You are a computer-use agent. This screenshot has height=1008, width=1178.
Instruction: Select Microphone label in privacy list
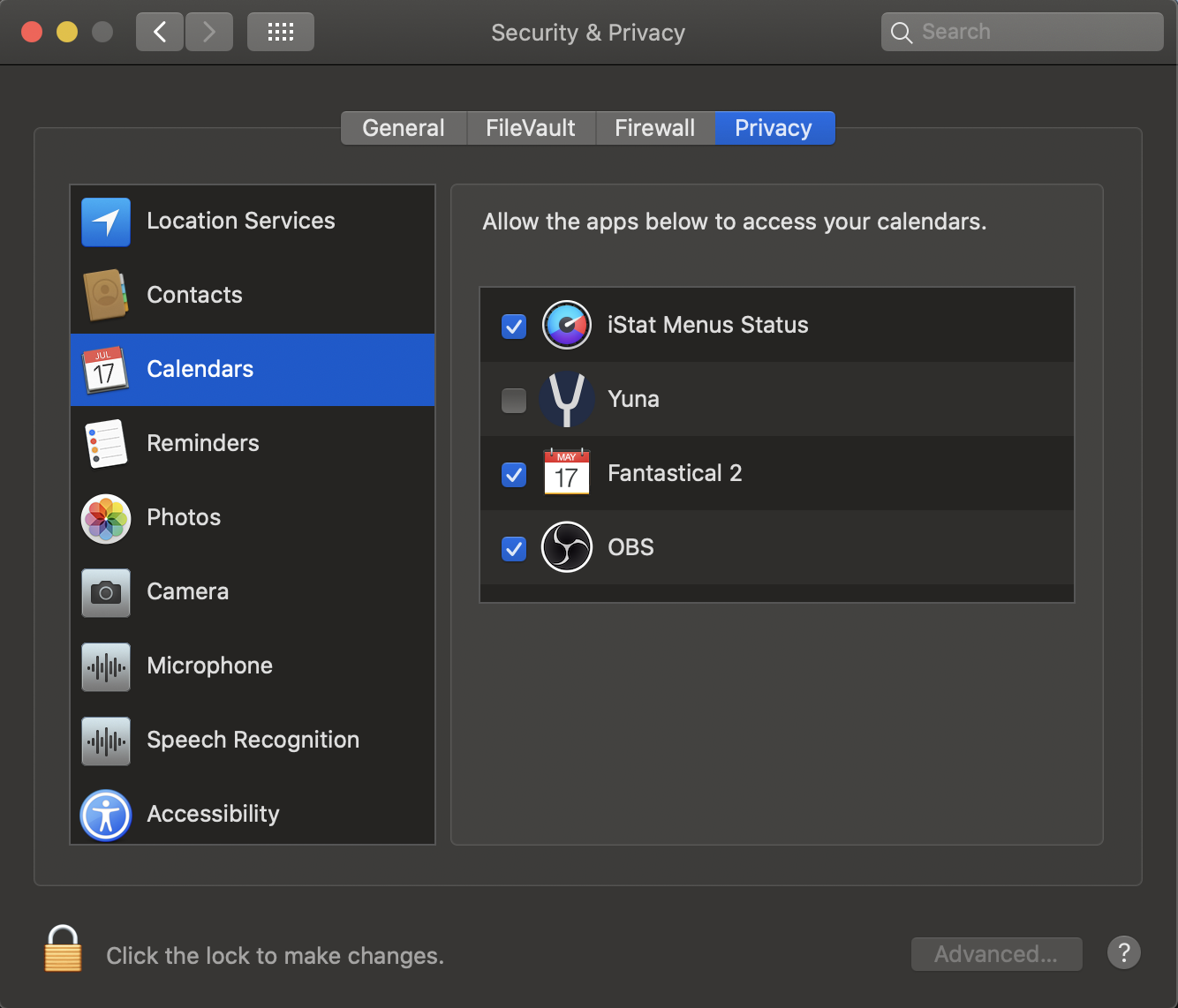coord(210,666)
